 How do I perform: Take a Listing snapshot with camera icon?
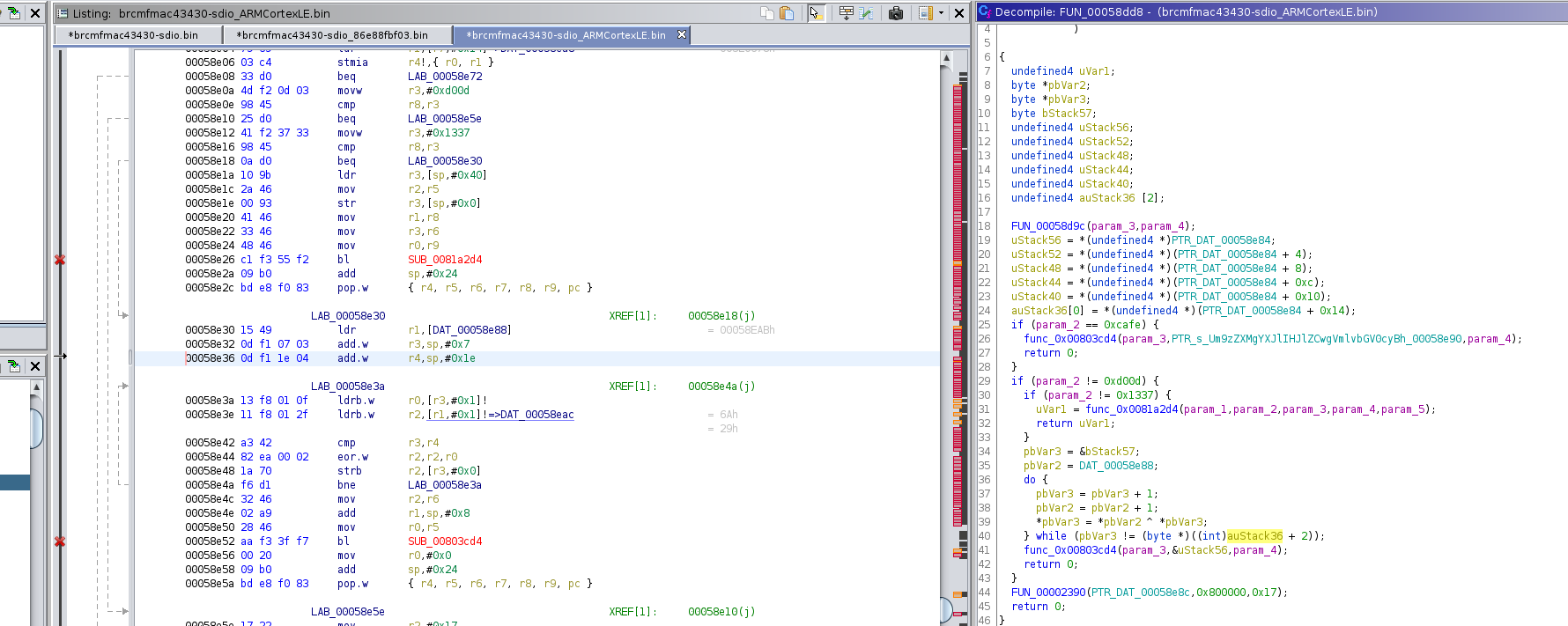pyautogui.click(x=896, y=13)
